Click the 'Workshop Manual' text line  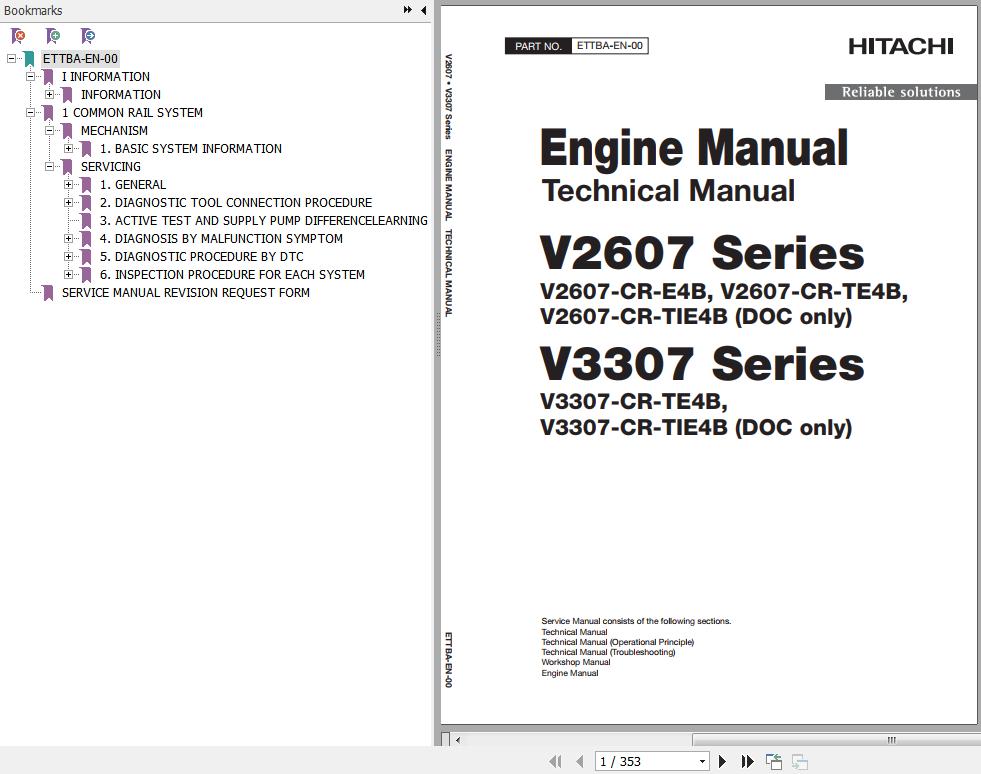(x=576, y=662)
